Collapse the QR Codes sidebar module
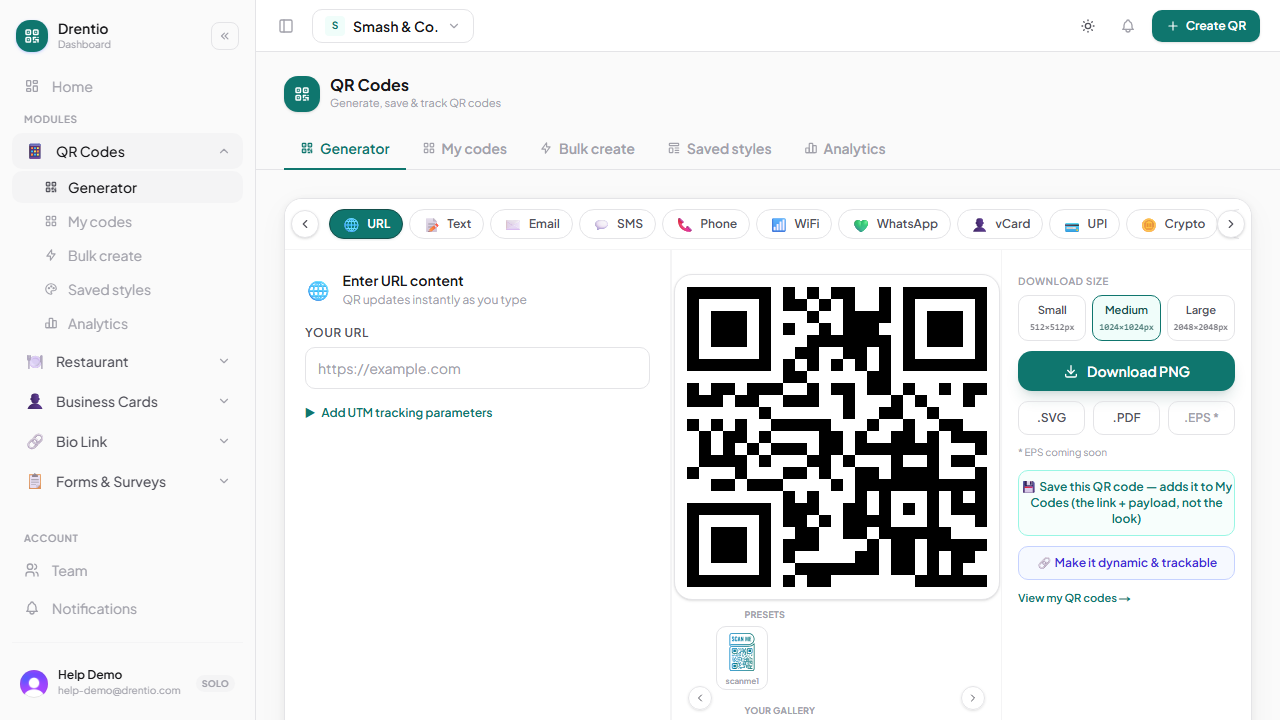1280x720 pixels. tap(127, 152)
